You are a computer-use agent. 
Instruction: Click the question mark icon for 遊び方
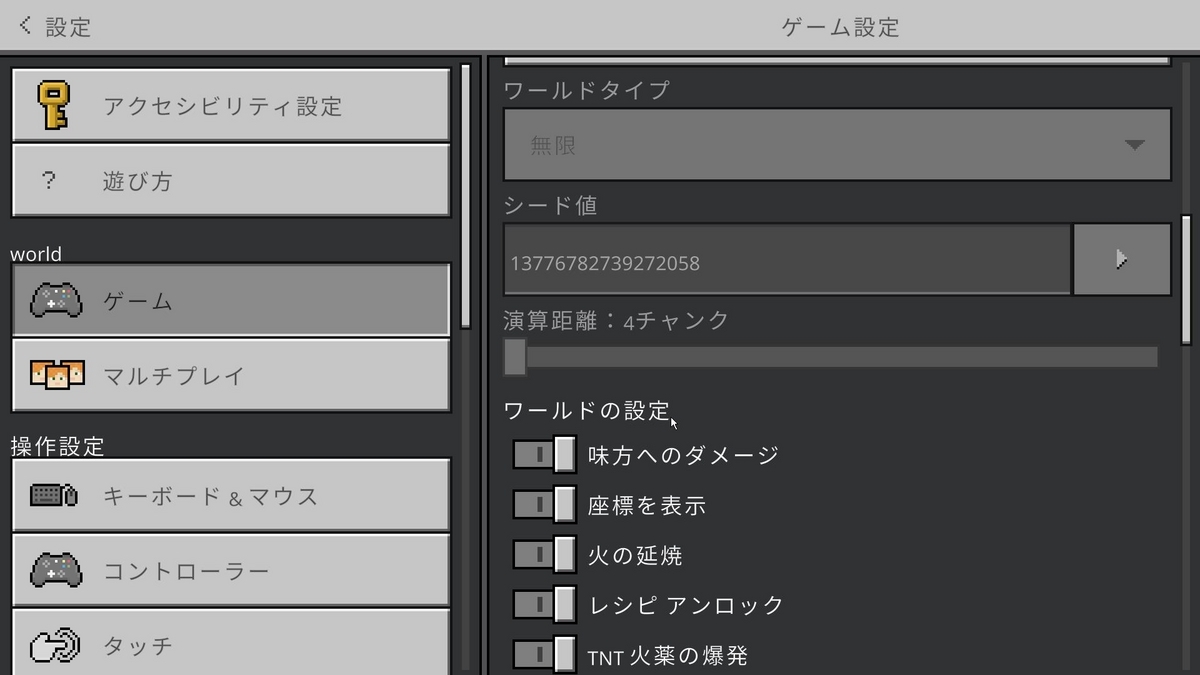[49, 181]
